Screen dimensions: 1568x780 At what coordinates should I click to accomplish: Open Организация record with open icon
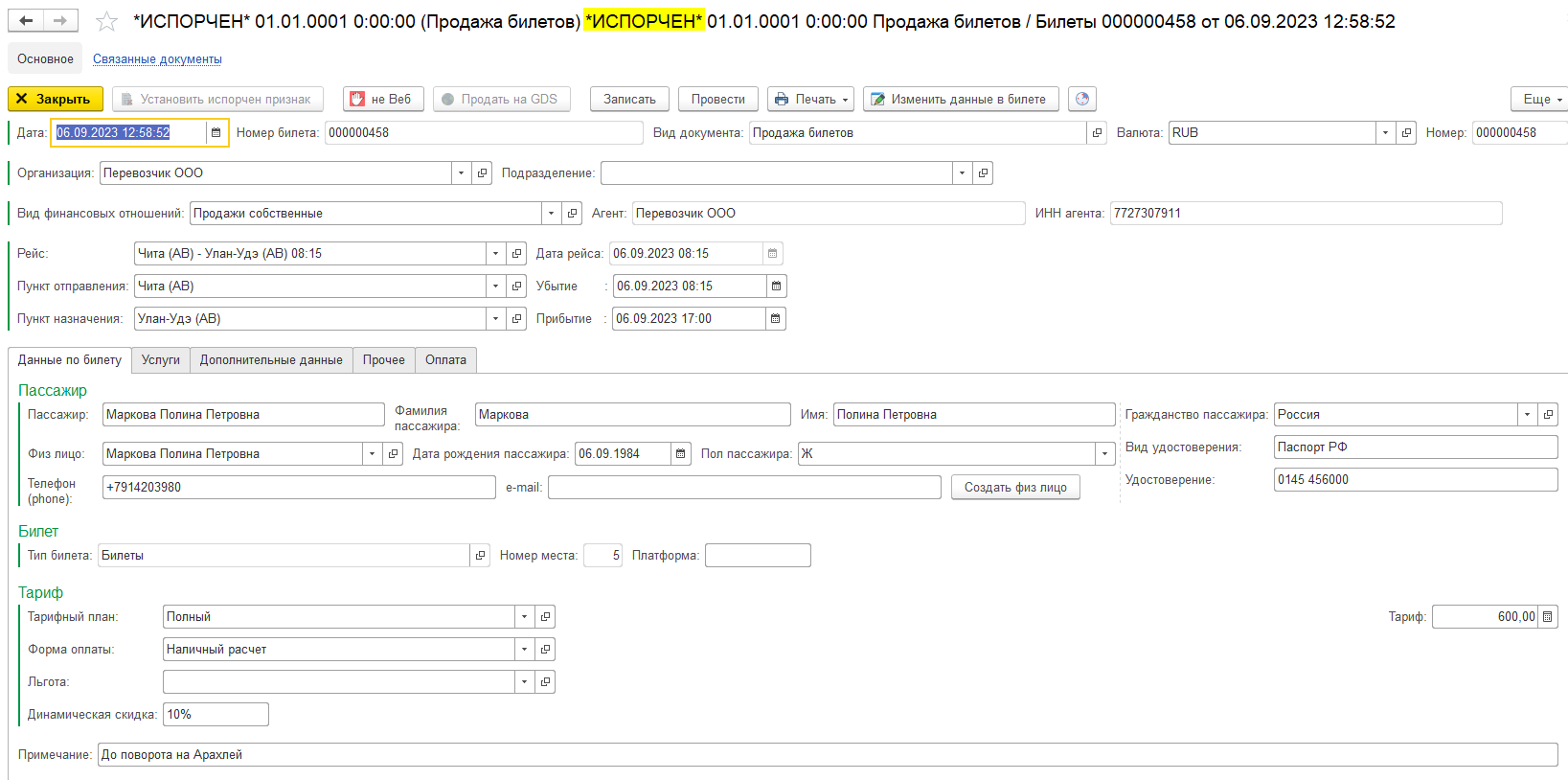click(482, 173)
